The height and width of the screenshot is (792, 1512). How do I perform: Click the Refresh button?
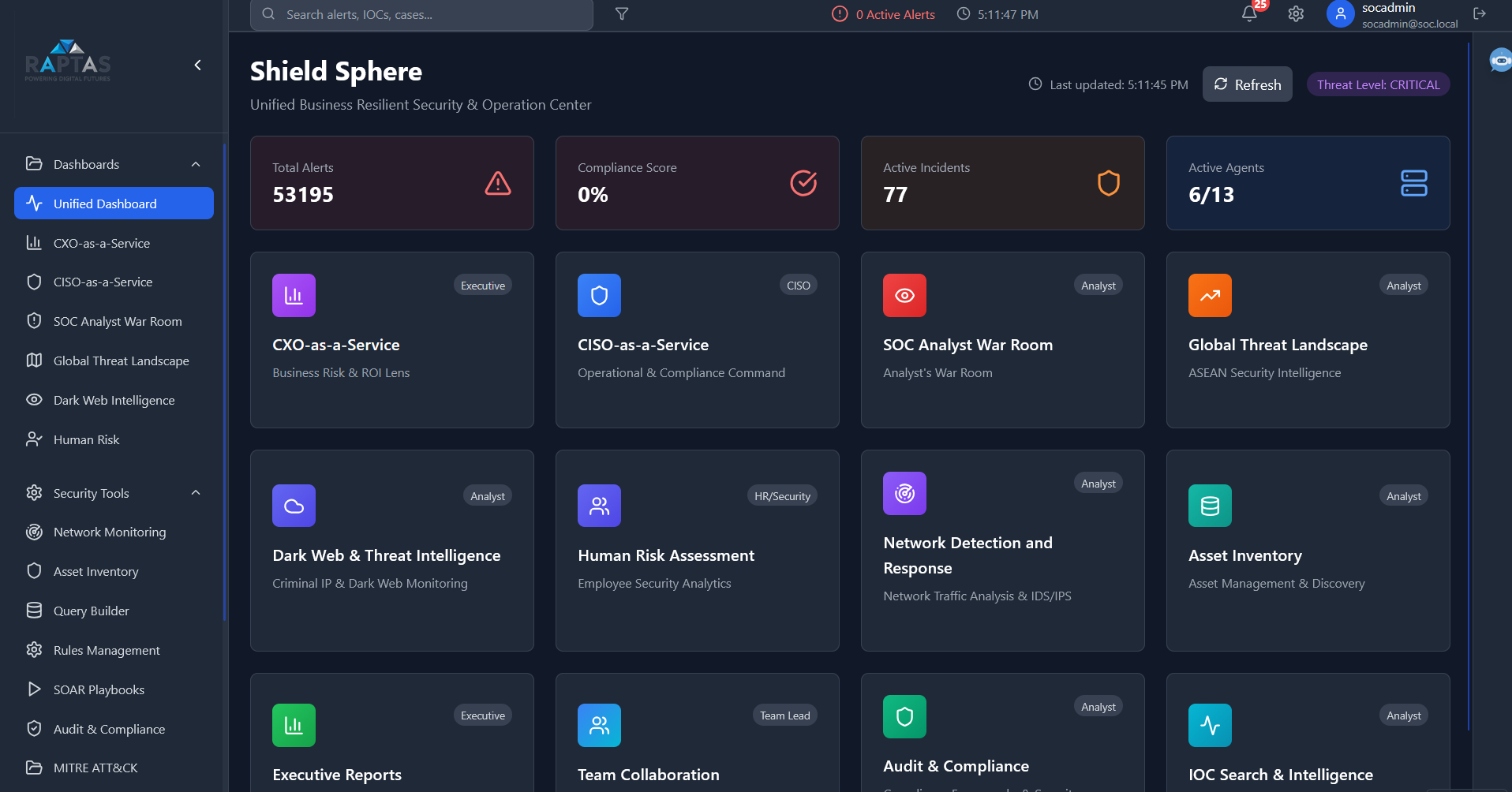1247,84
